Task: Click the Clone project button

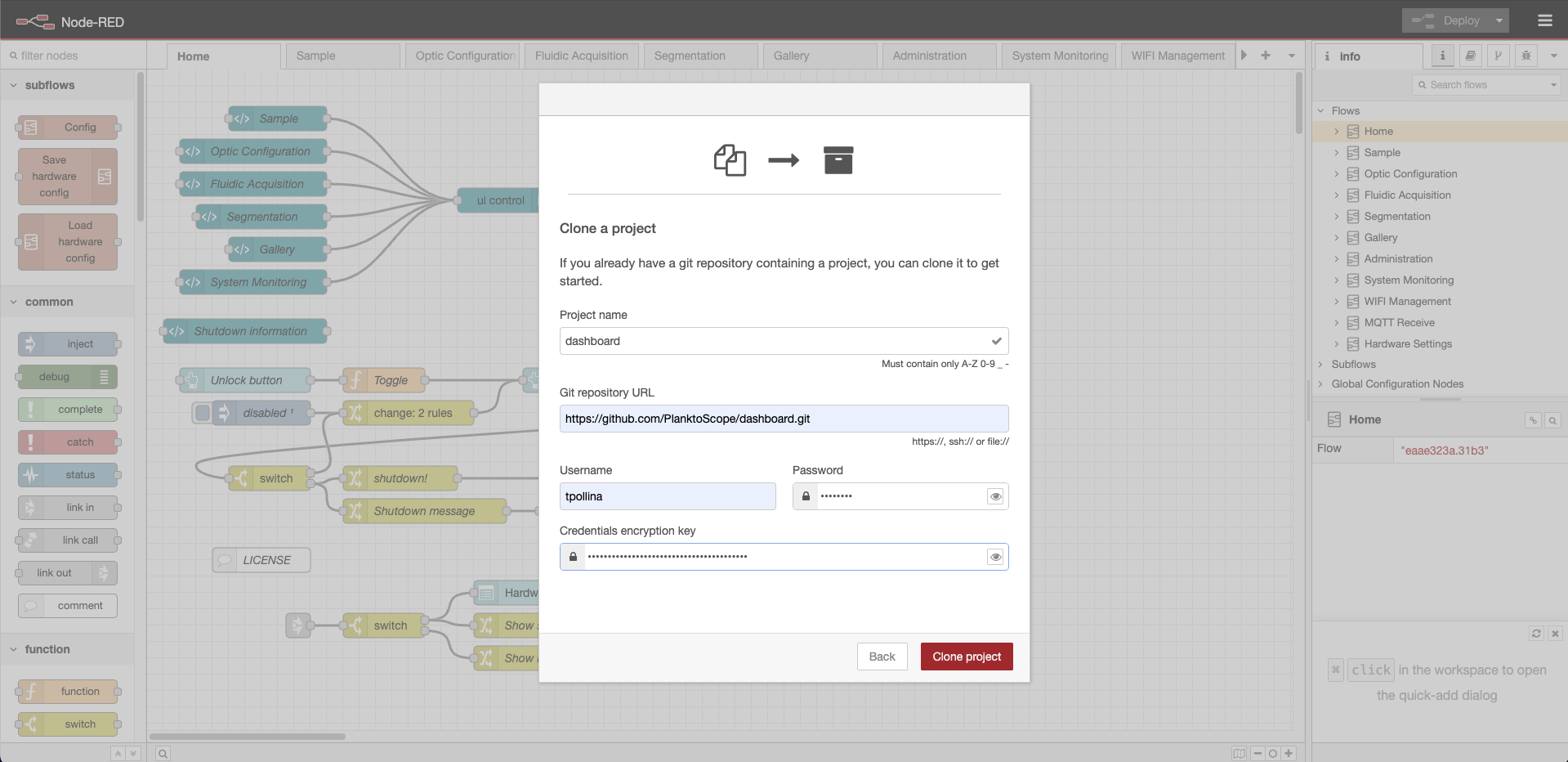Action: 967,657
